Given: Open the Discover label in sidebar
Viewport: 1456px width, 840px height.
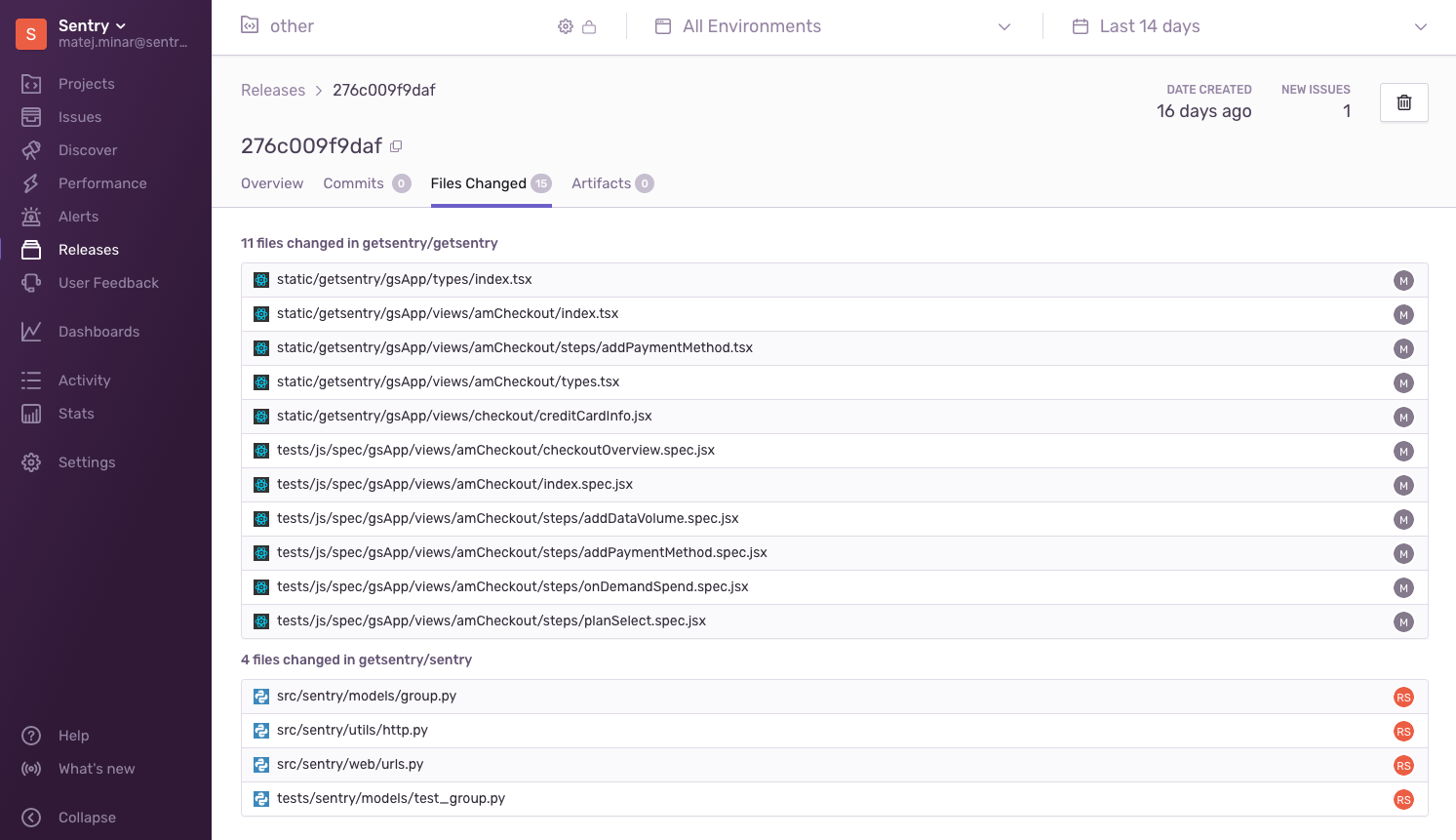Looking at the screenshot, I should coord(88,150).
